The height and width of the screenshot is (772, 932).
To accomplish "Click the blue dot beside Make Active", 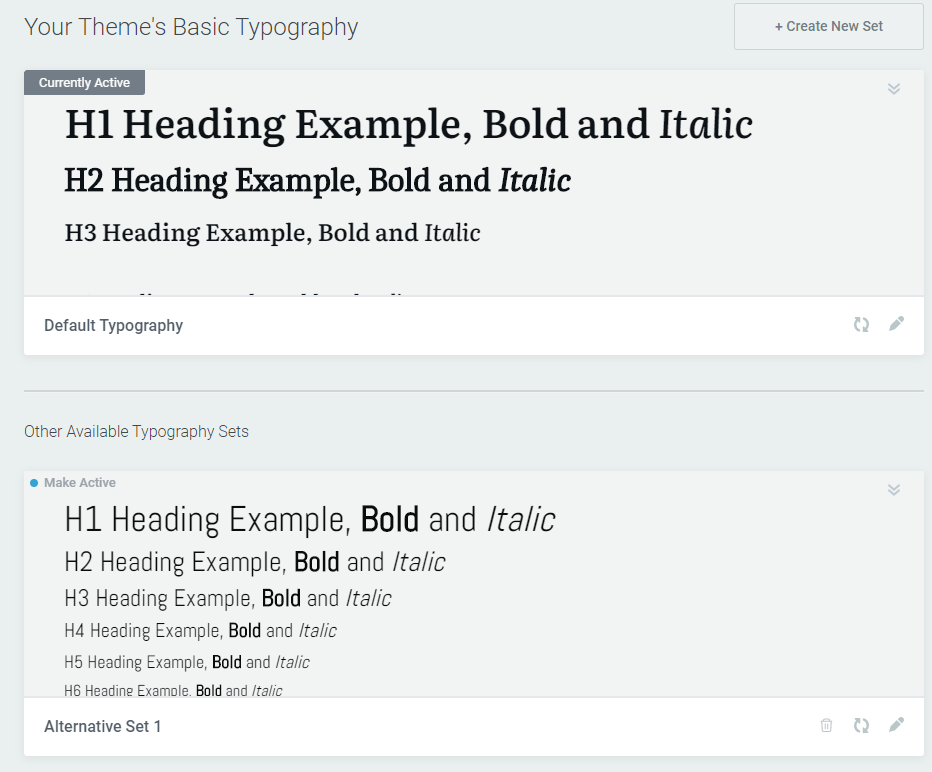I will click(x=34, y=483).
